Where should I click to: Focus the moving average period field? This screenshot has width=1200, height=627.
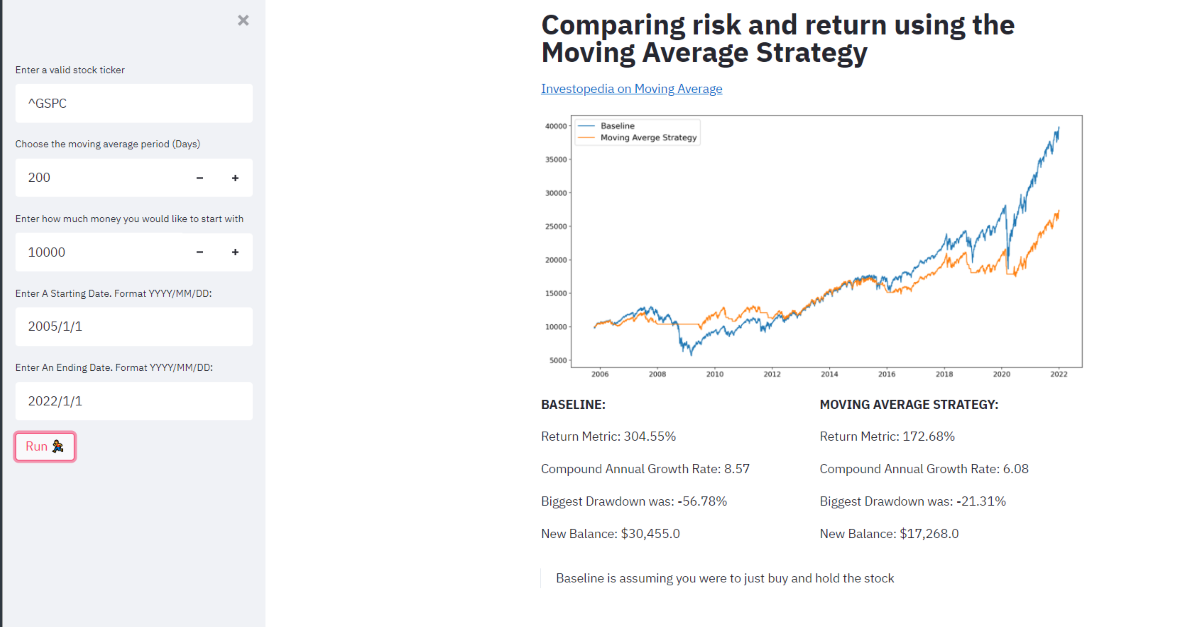pos(100,178)
